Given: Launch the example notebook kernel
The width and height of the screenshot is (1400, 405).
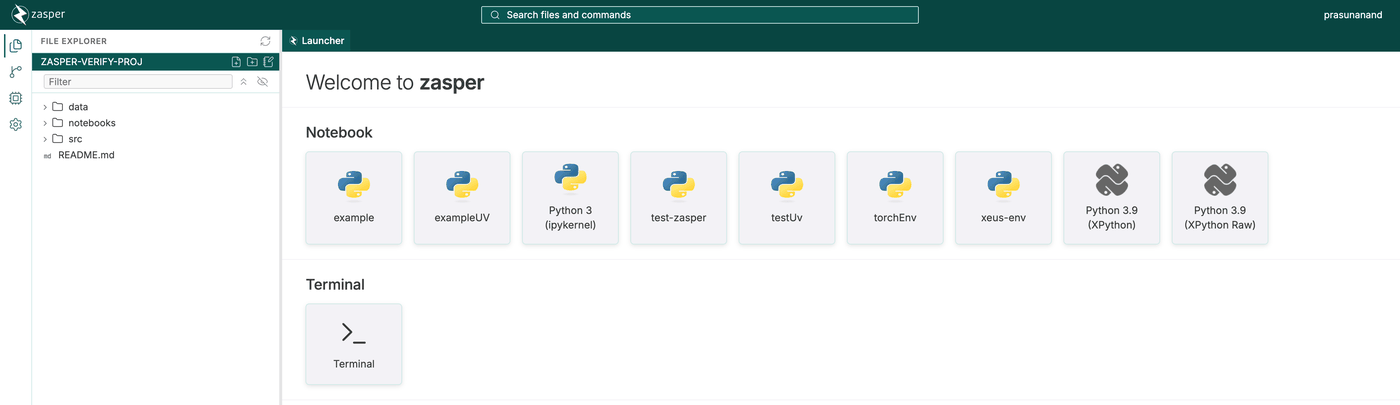Looking at the screenshot, I should pos(354,198).
